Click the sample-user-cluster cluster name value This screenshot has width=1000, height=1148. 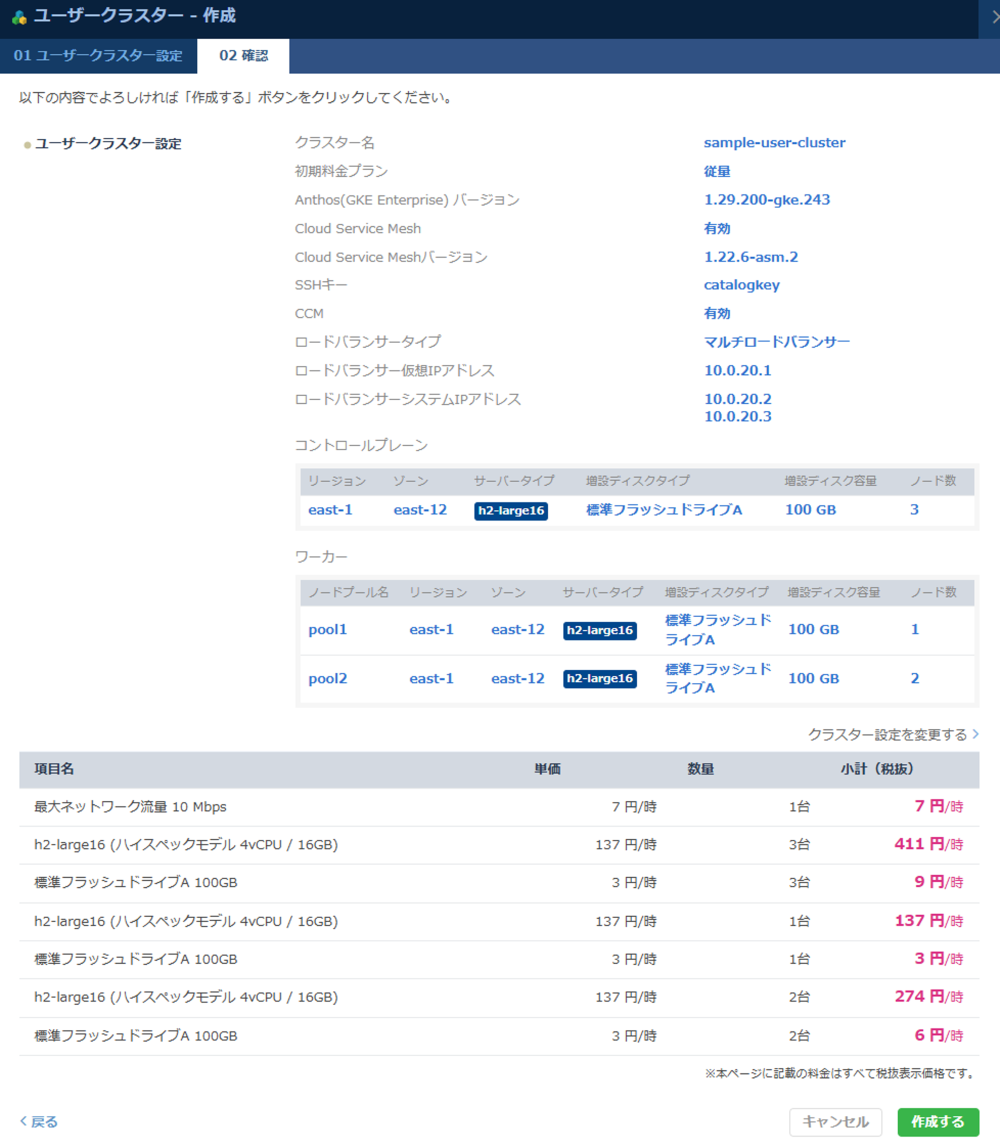[774, 143]
